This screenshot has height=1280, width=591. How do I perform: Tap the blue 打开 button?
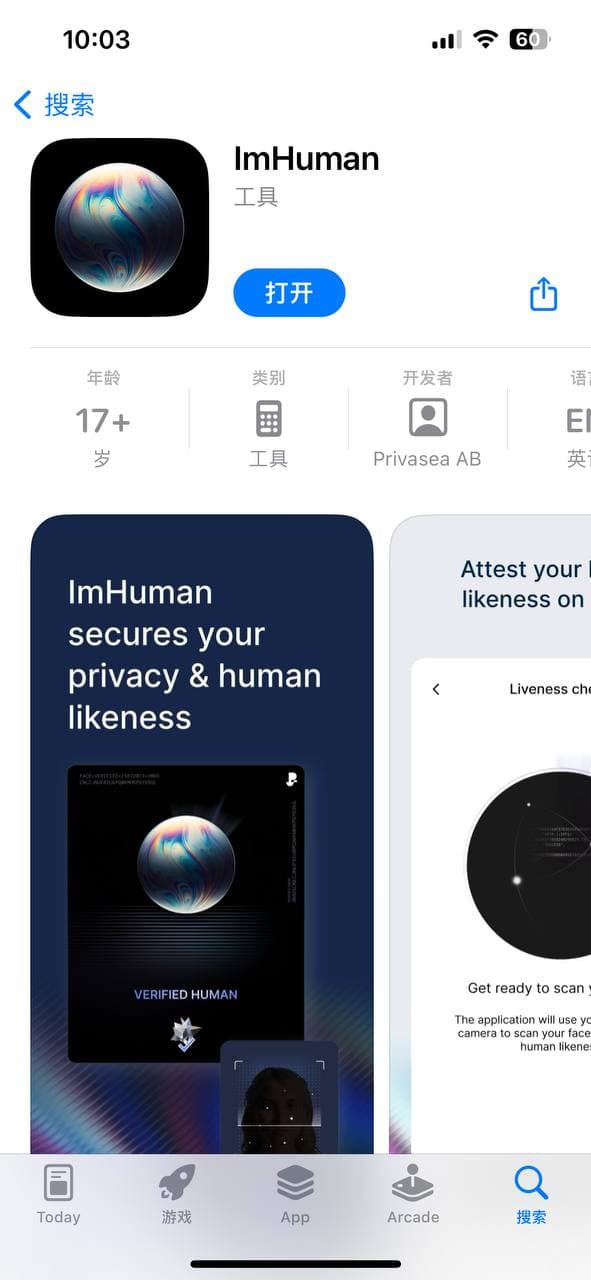(289, 293)
